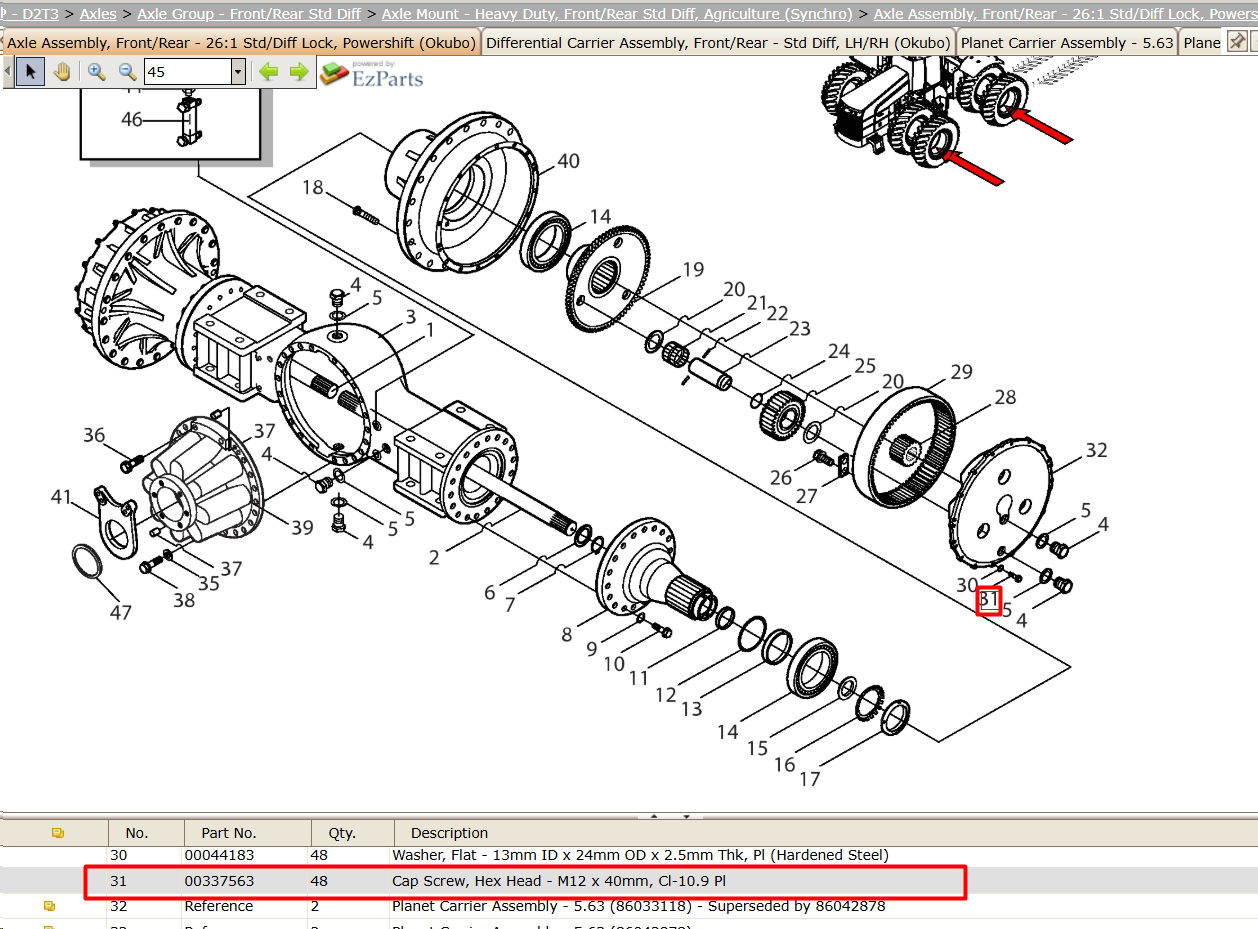This screenshot has height=929, width=1258.
Task: Select callout number 27 on the diagram
Action: 807,496
